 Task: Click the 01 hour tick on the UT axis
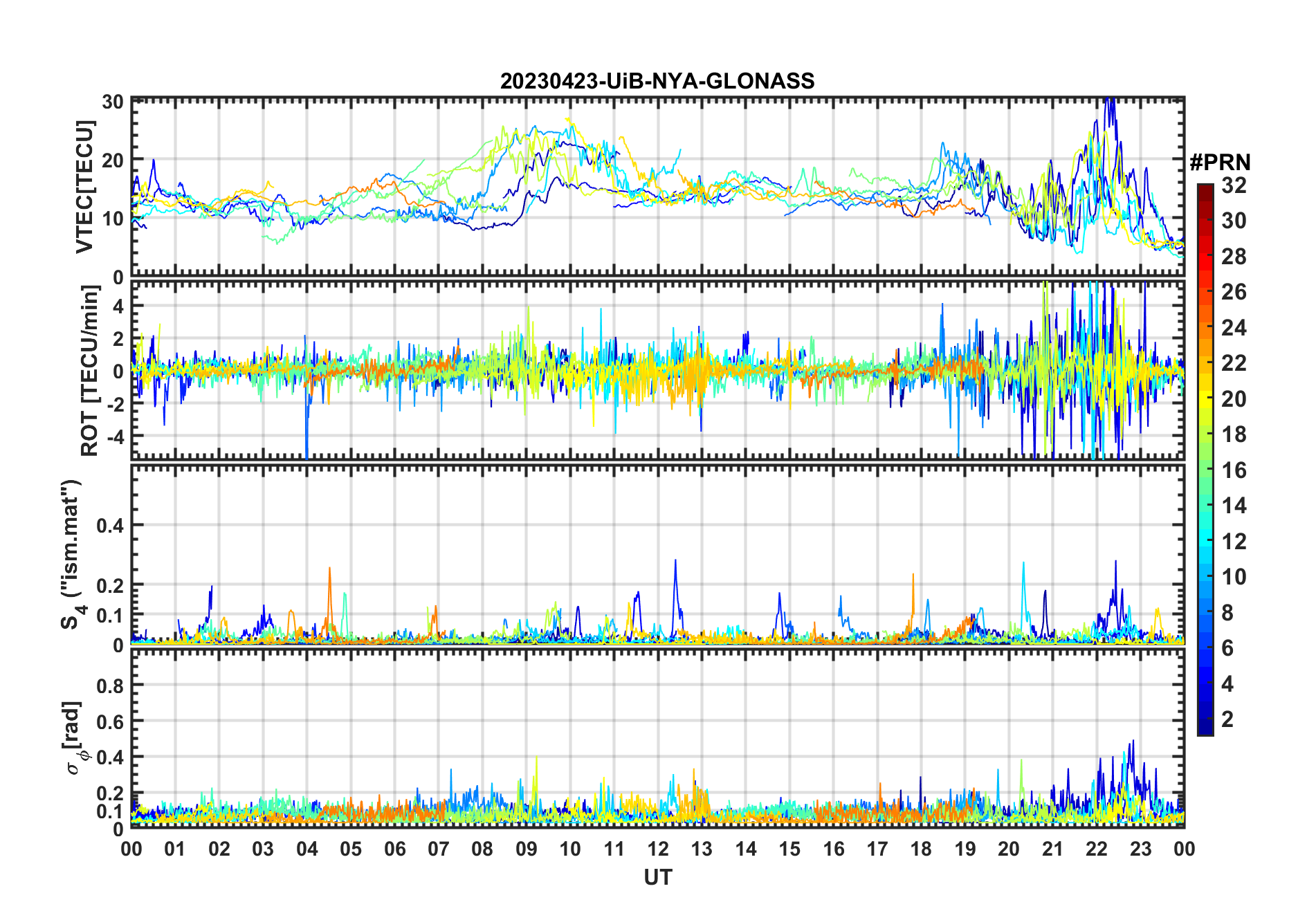point(176,849)
